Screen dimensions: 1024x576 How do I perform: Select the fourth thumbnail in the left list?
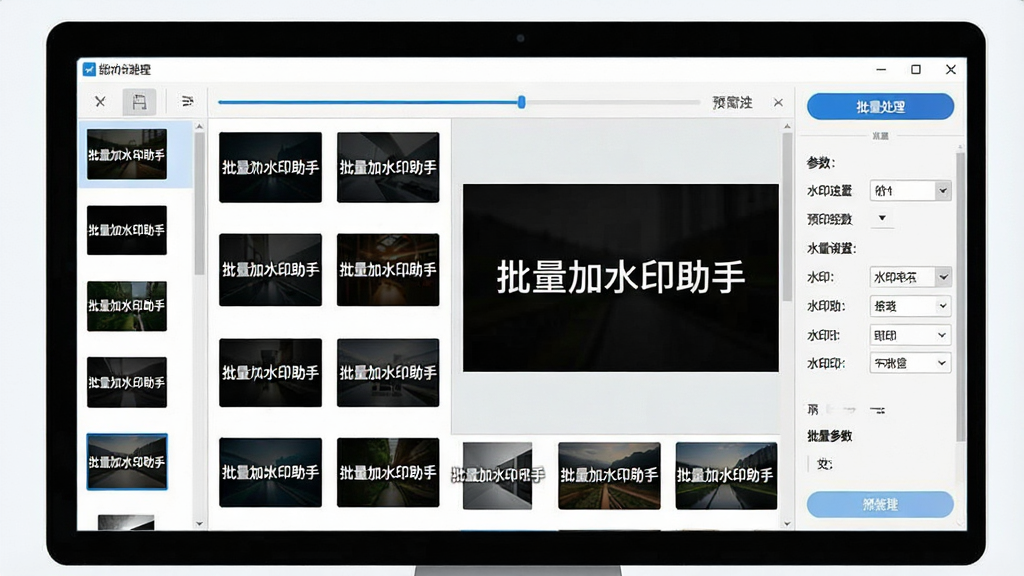pos(127,382)
